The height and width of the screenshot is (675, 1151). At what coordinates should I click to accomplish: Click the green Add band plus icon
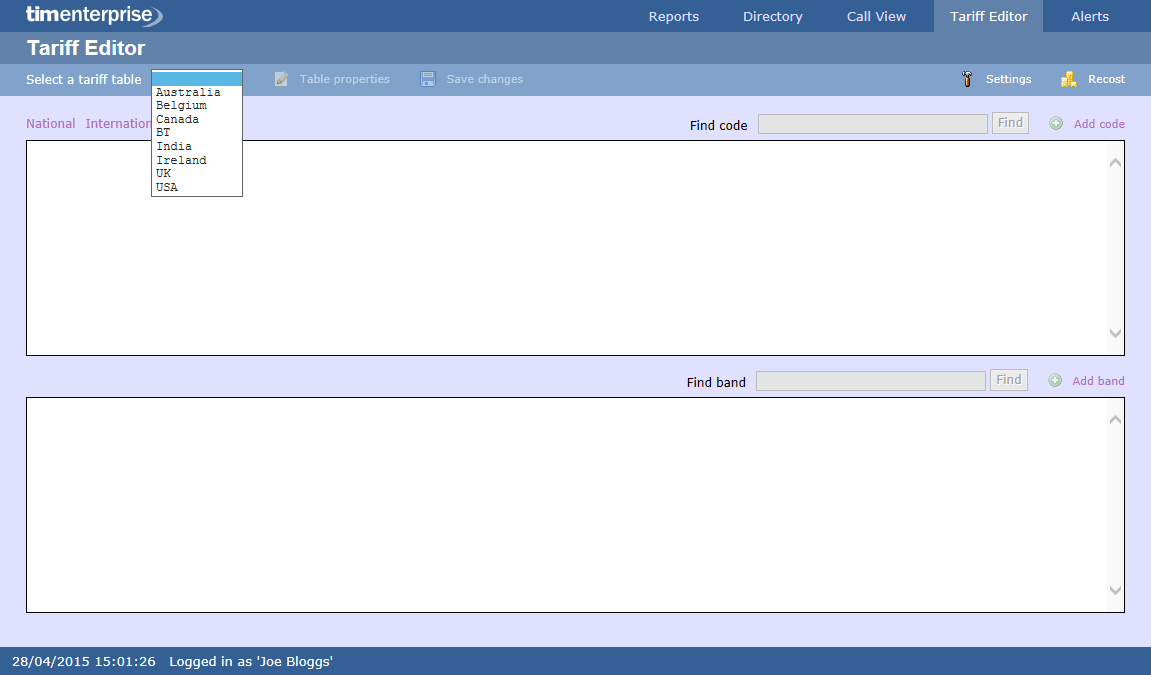(1055, 381)
